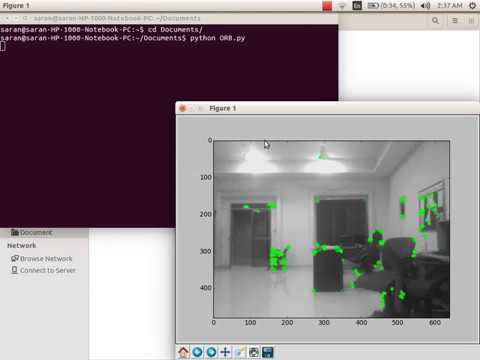This screenshot has width=480, height=360.
Task: Switch Files window to grid view
Action: click(471, 21)
